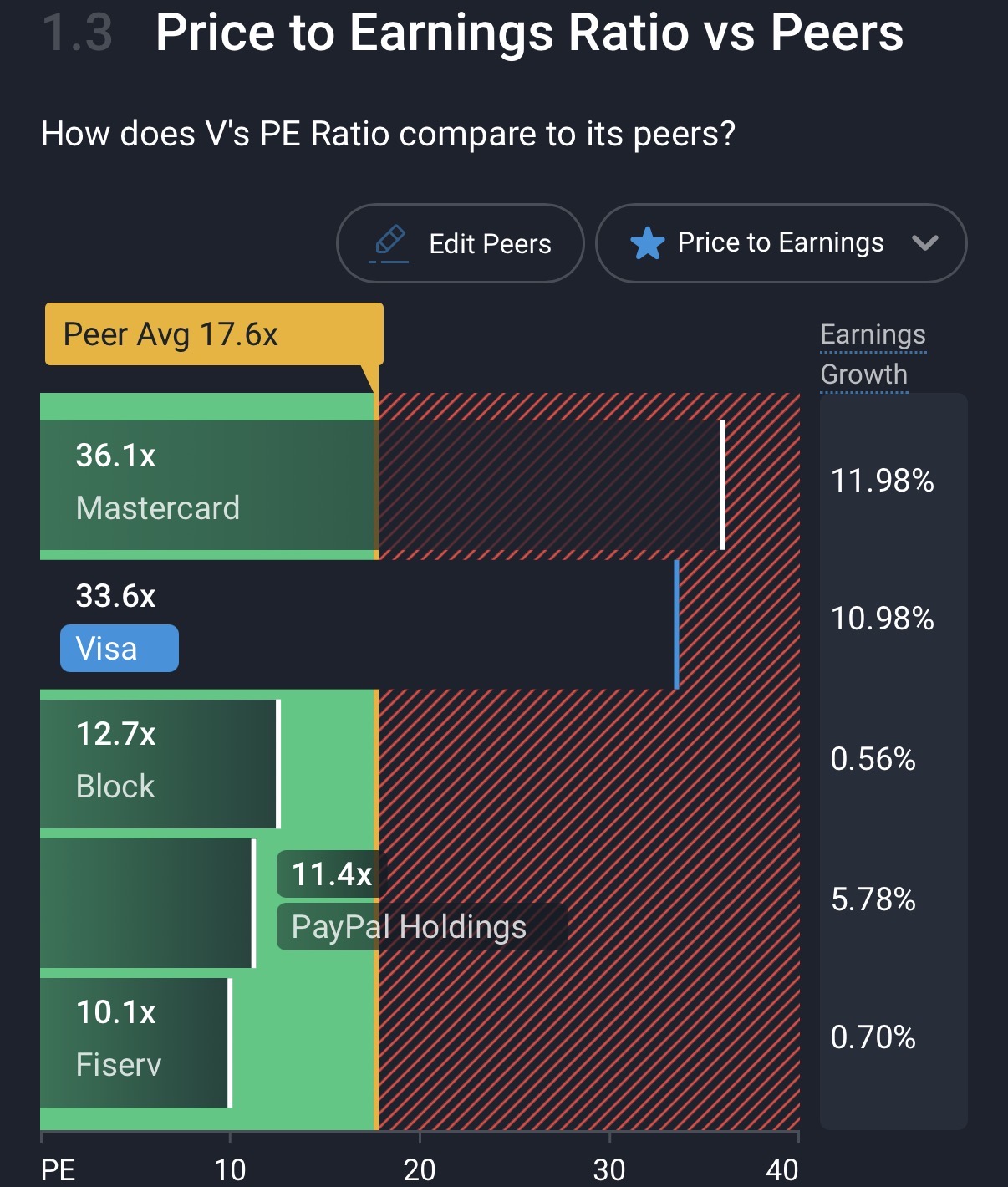Click Block's 0.56% earnings growth value

[873, 759]
